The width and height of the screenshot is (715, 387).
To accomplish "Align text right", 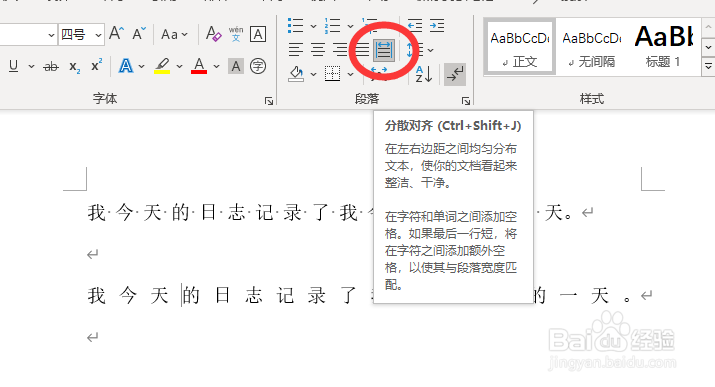I will pos(340,50).
